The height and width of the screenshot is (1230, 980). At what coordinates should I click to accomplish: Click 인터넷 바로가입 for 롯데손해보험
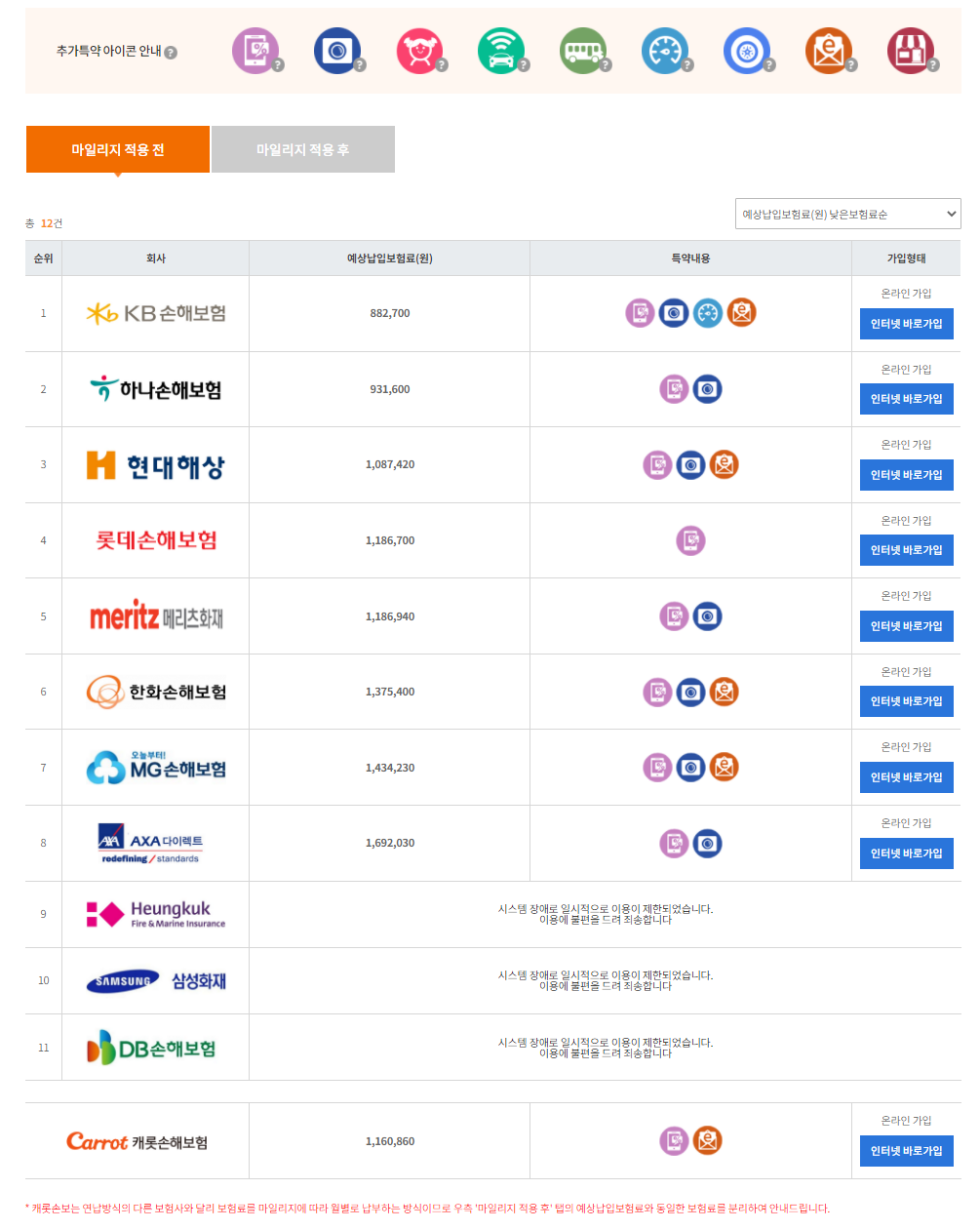pyautogui.click(x=907, y=550)
